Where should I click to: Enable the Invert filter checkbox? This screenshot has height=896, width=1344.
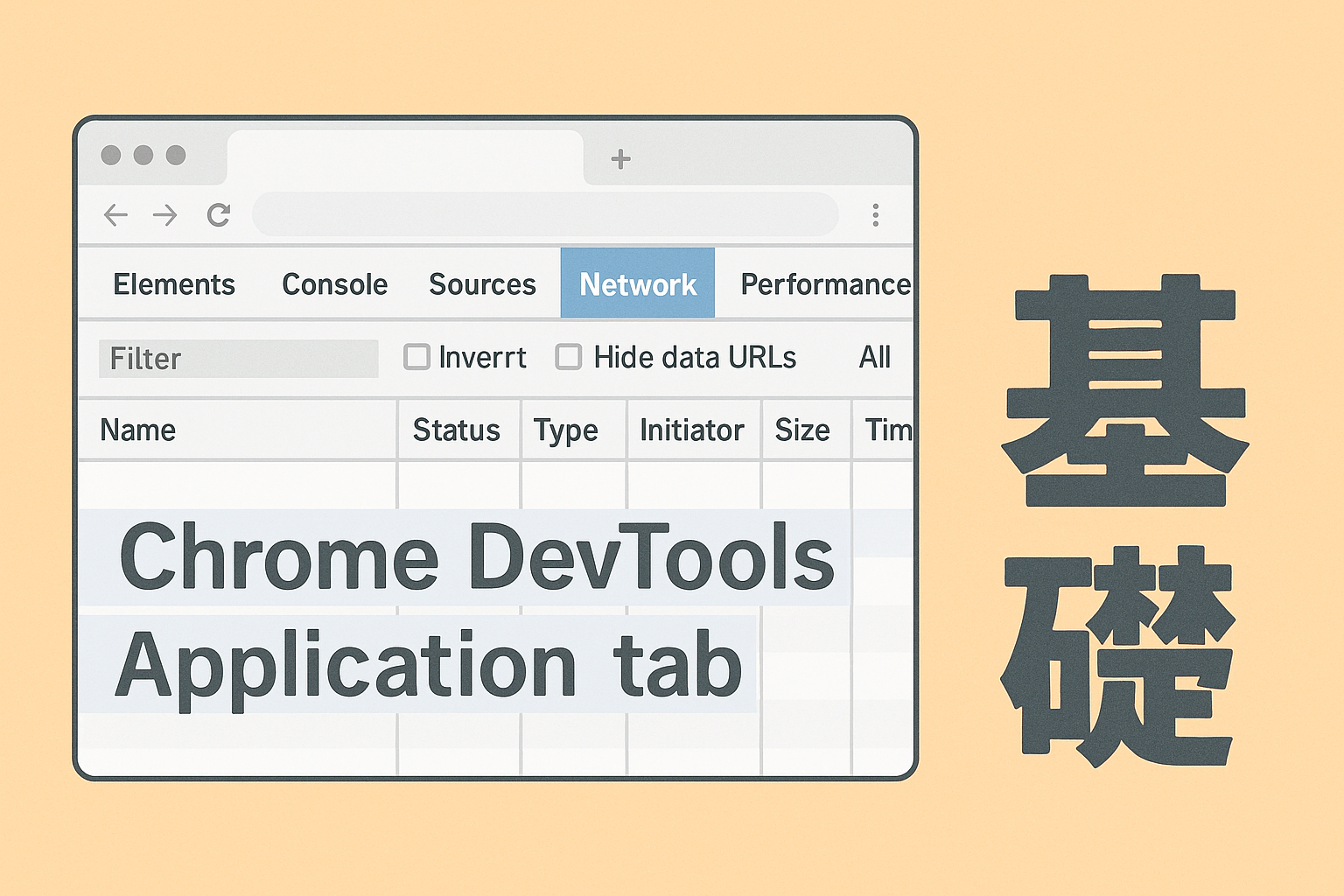tap(416, 357)
